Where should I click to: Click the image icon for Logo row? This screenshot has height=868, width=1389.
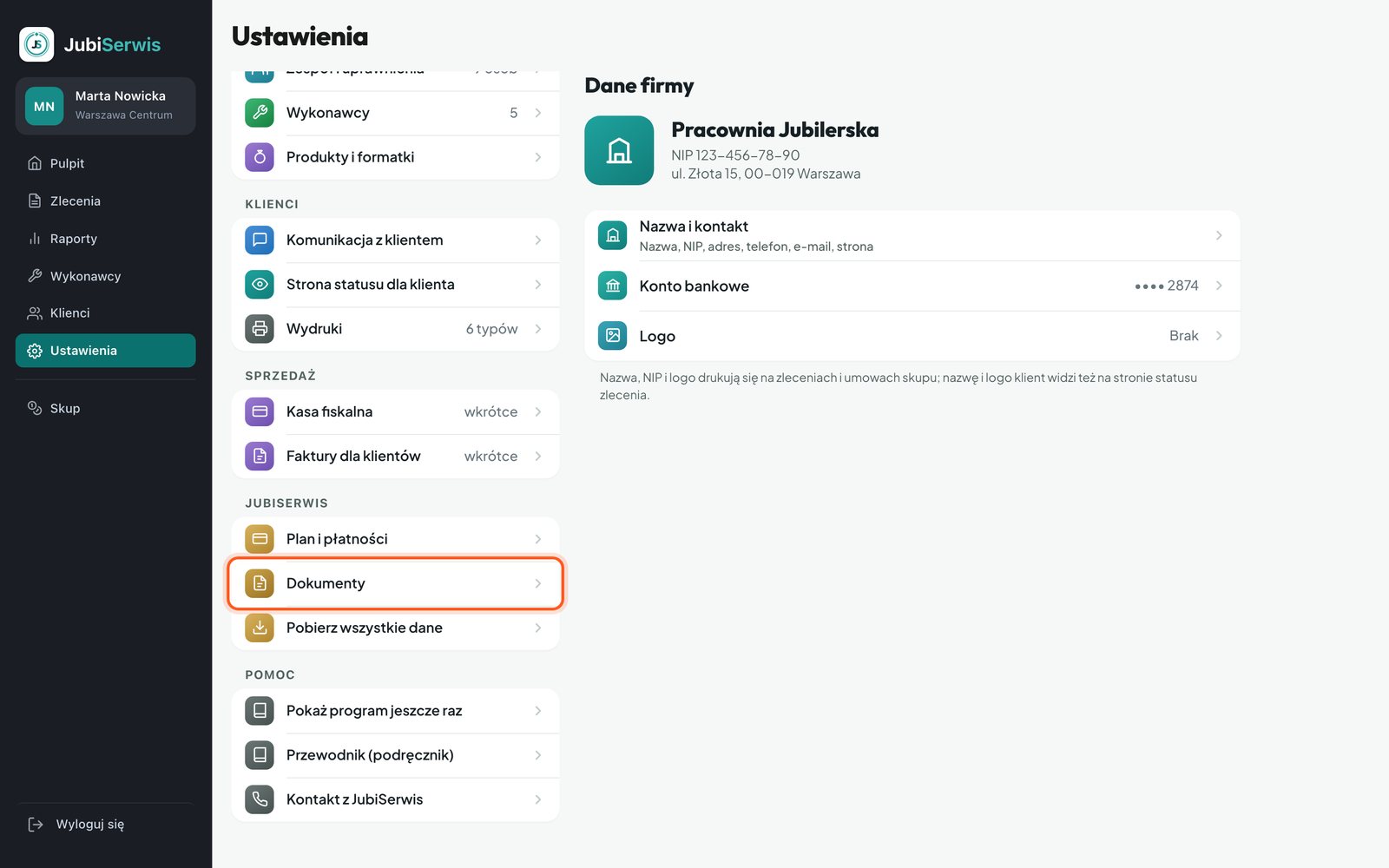[613, 336]
